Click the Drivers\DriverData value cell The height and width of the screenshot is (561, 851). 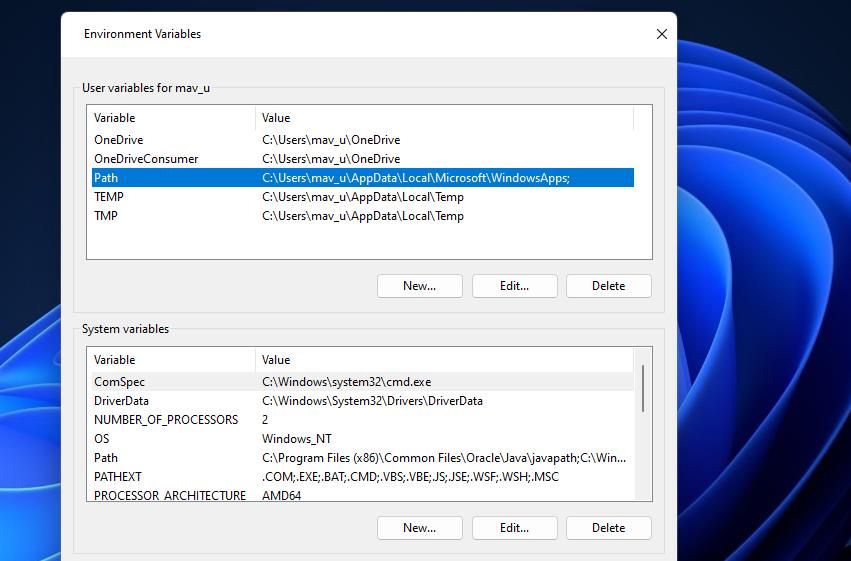[372, 401]
